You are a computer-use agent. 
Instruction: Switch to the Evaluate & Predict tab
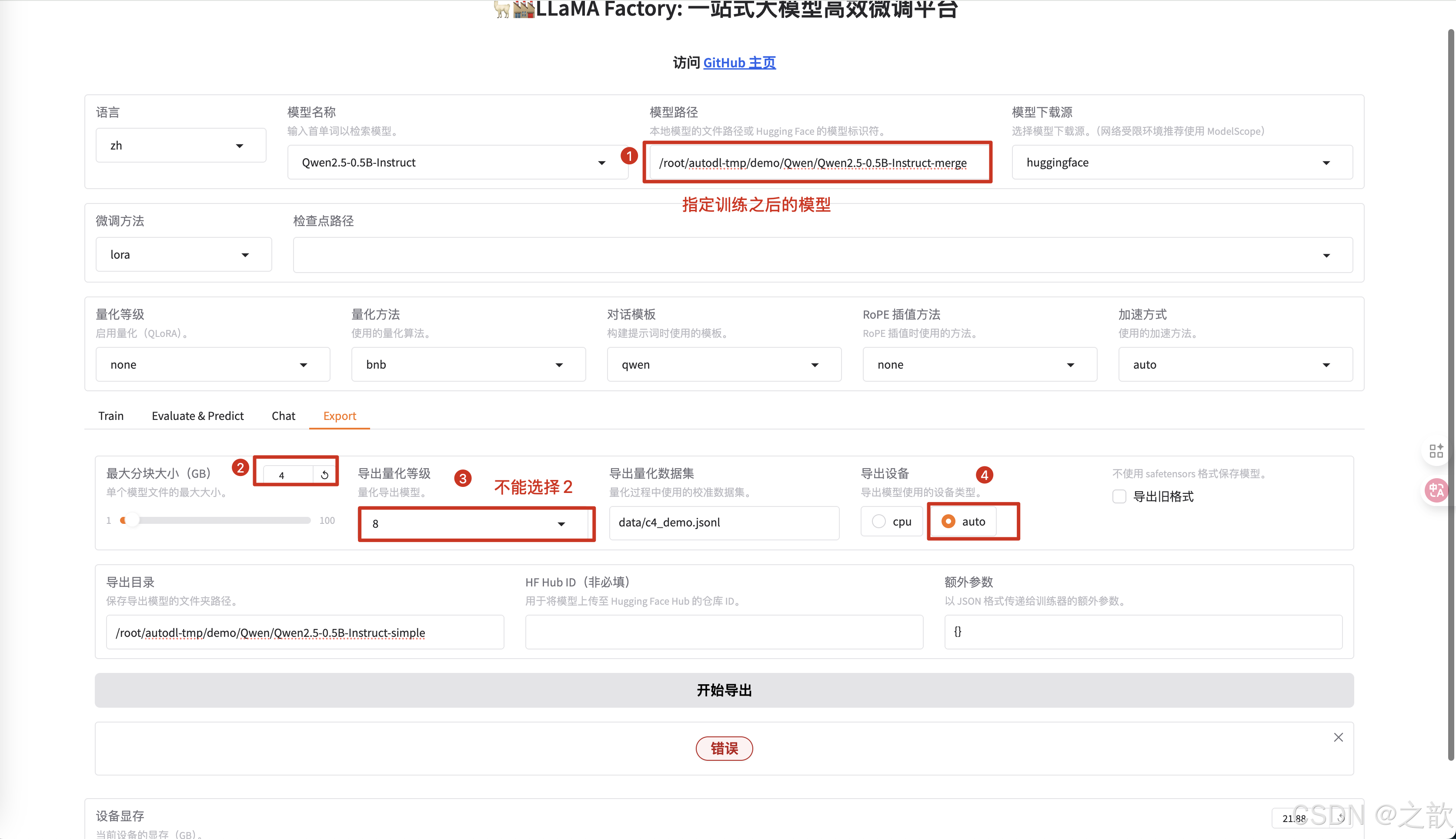[198, 416]
